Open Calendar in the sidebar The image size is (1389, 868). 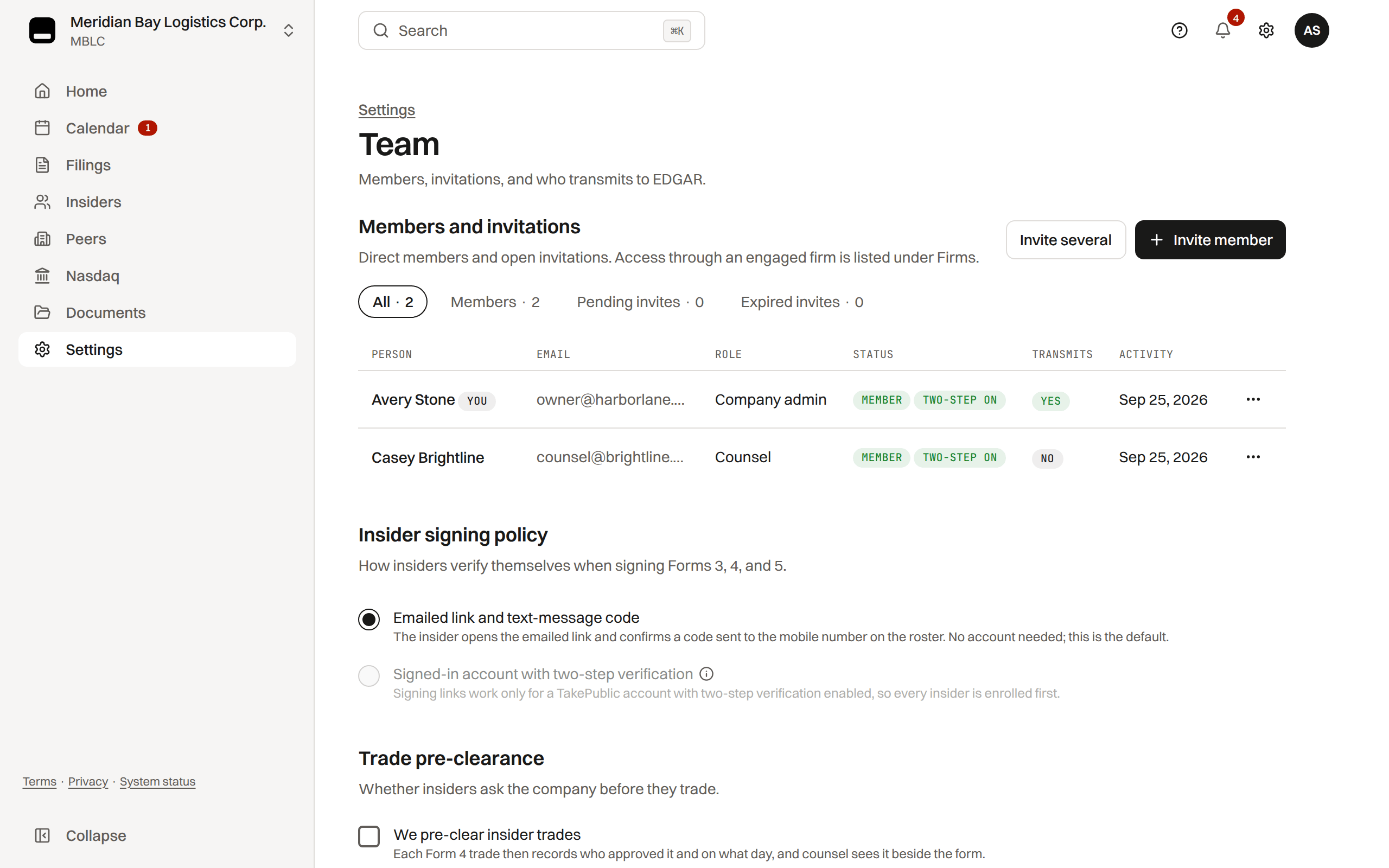(x=157, y=128)
